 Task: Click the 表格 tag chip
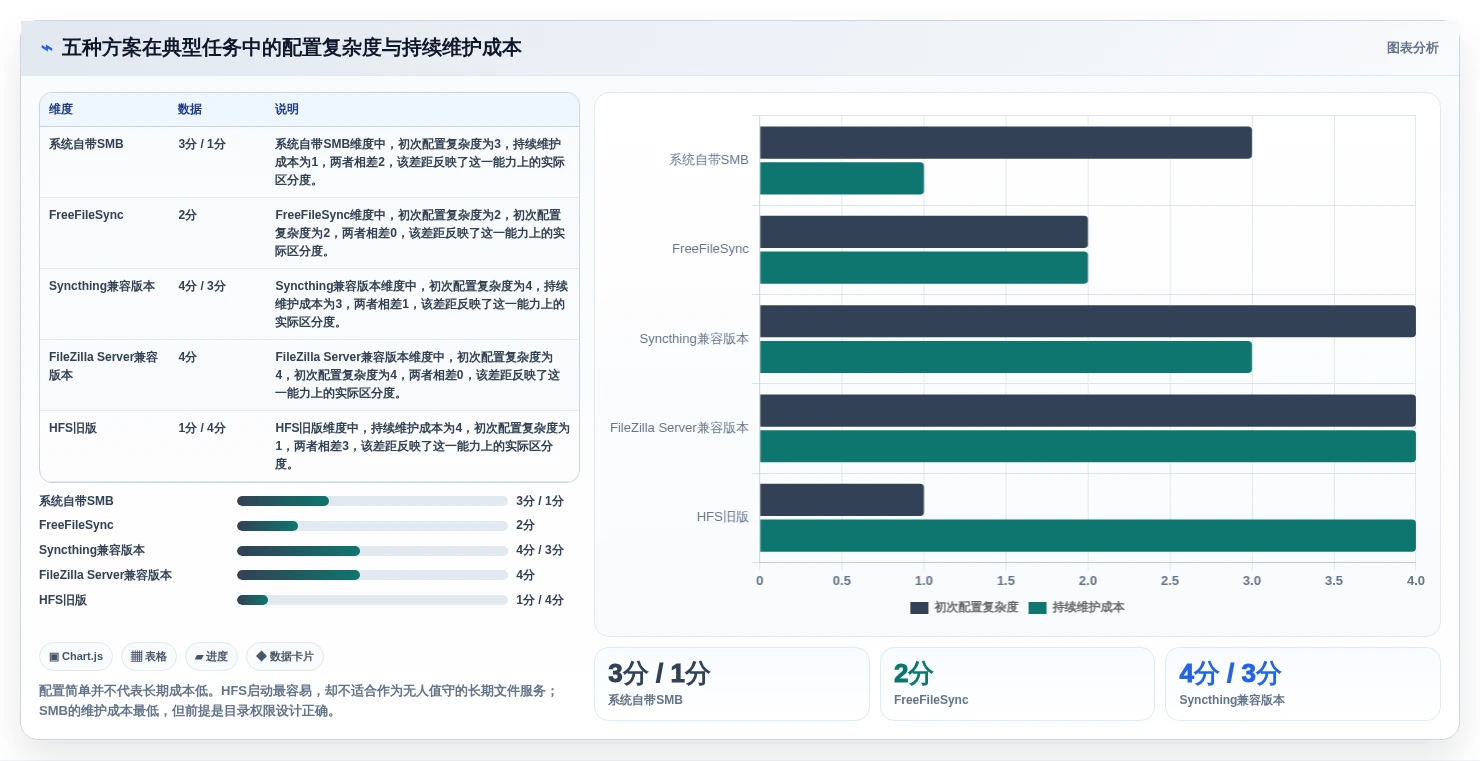coord(149,657)
